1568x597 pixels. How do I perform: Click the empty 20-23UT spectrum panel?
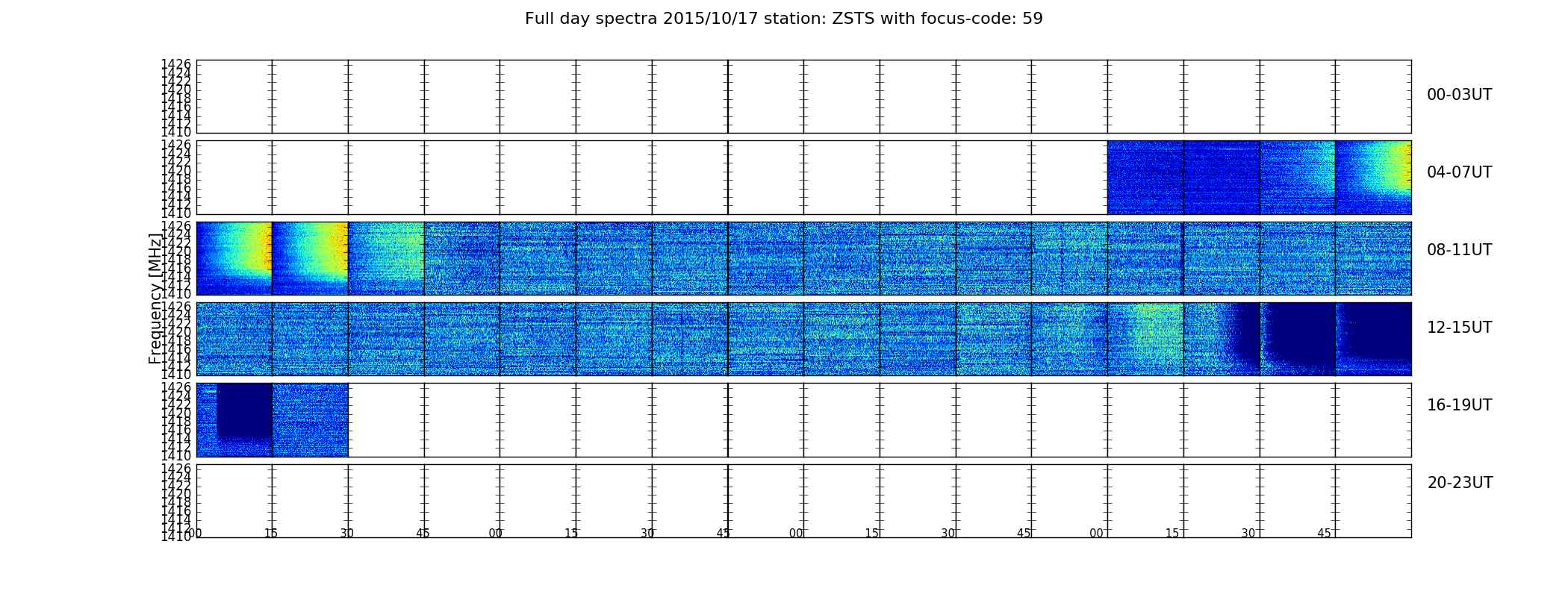click(x=803, y=501)
